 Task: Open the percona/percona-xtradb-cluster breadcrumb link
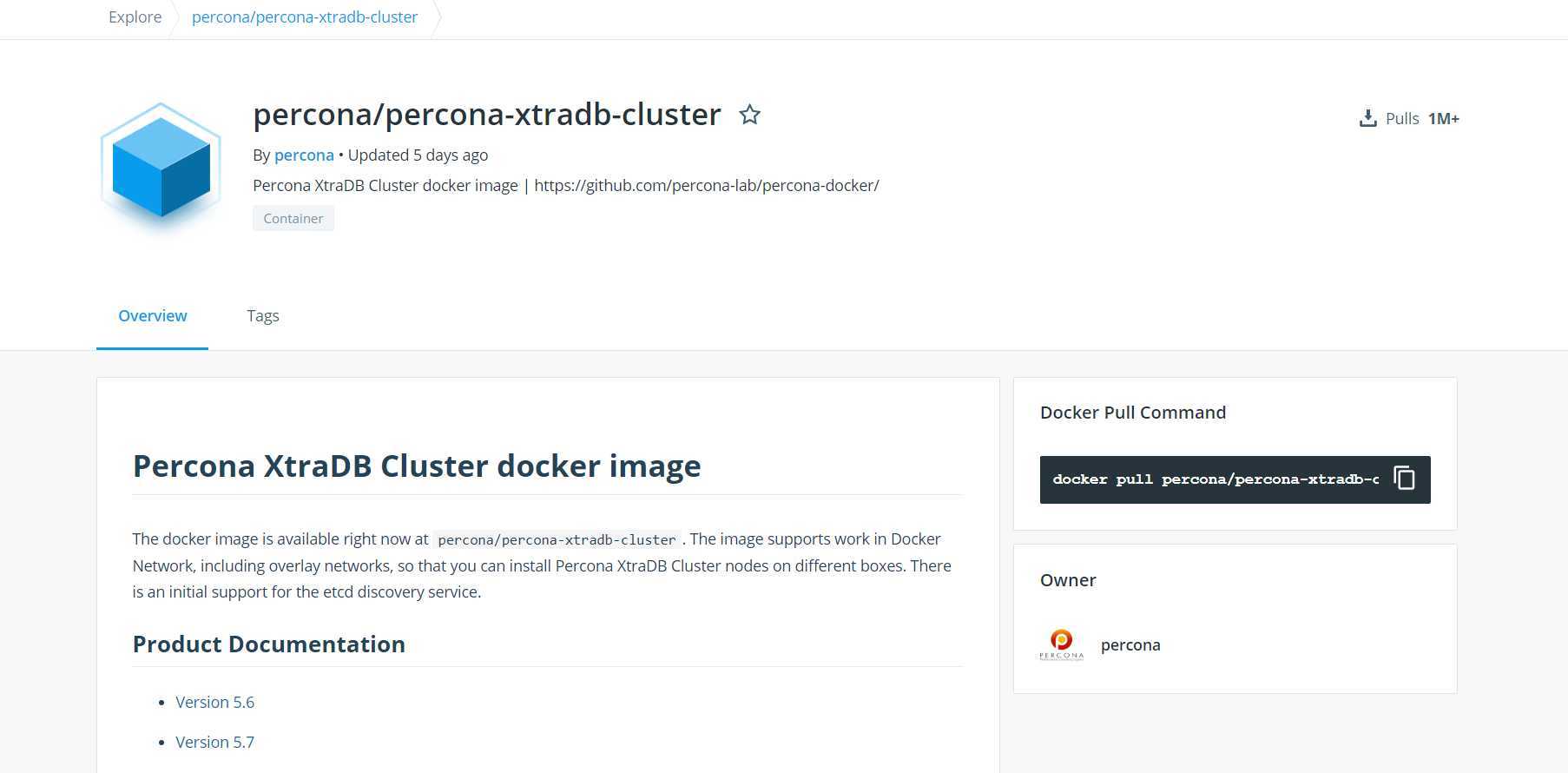tap(305, 17)
